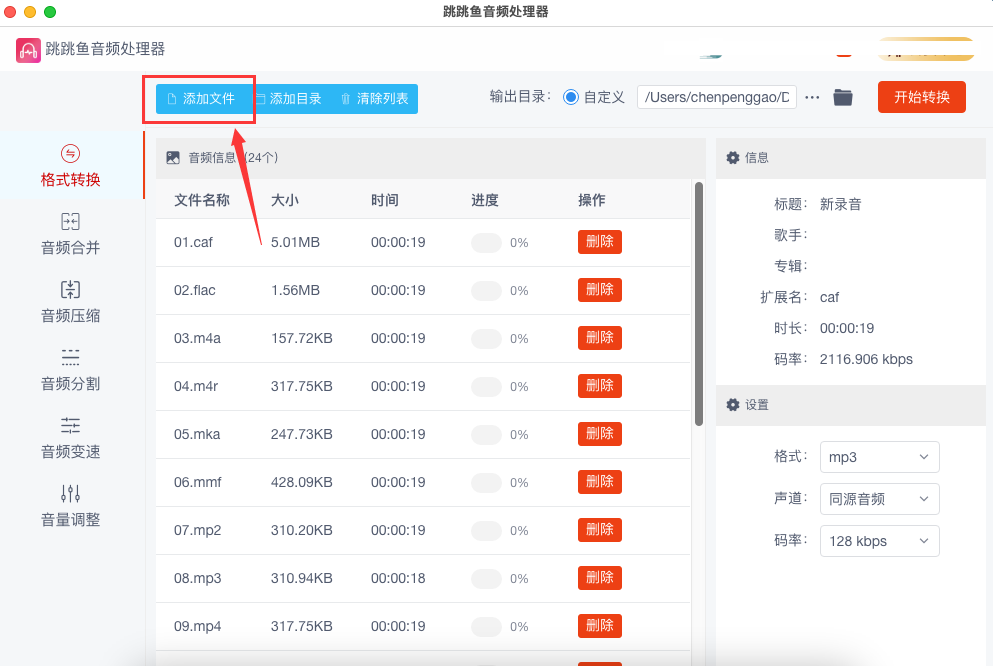Viewport: 993px width, 666px height.
Task: Delete the 03.m4a file row
Action: [599, 338]
